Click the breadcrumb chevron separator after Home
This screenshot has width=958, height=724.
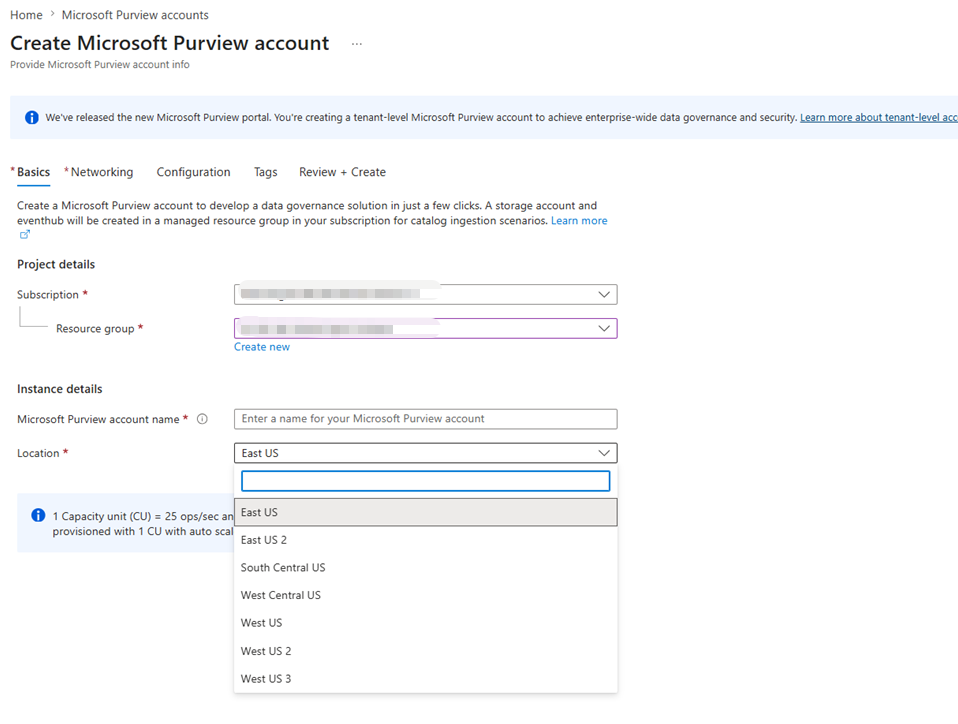[52, 15]
